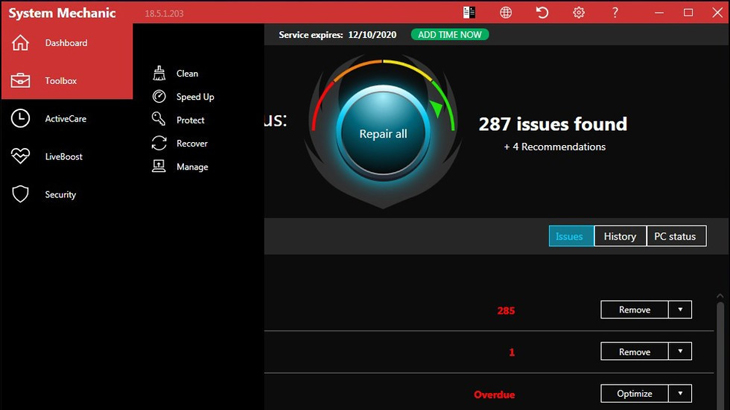Switch to the Issues tab
Screen dimensions: 730x410
[x=571, y=236]
